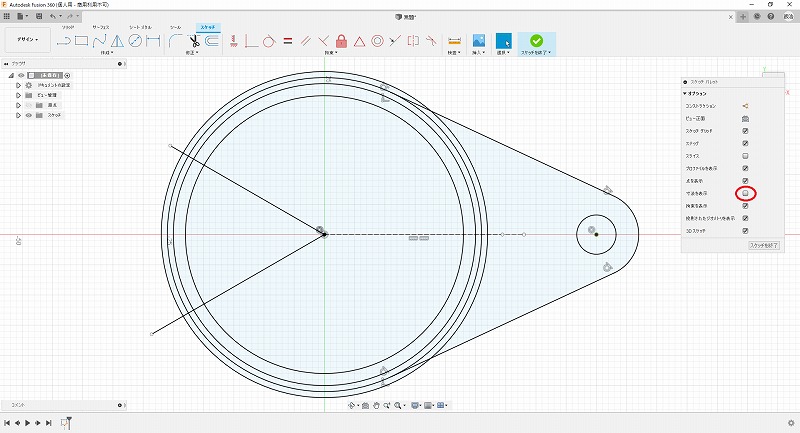The height and width of the screenshot is (433, 800).
Task: Click the Look At icon in Sketch Palette
Action: click(x=745, y=118)
